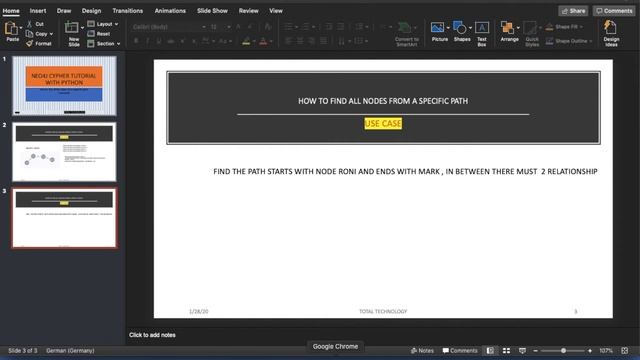Screen dimensions: 640x360
Task: Click the Share button
Action: pos(573,11)
